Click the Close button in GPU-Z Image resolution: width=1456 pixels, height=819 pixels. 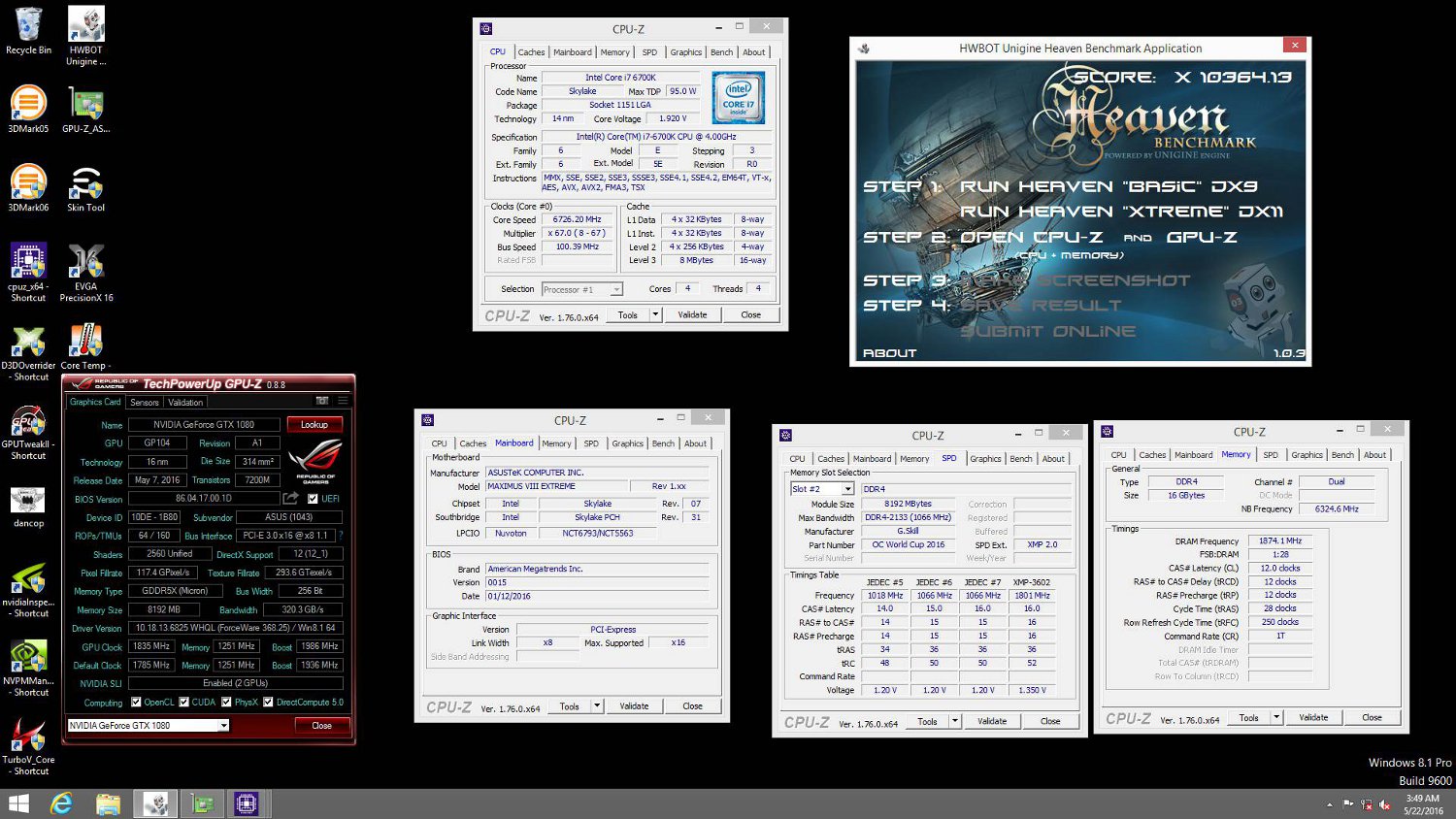(321, 725)
